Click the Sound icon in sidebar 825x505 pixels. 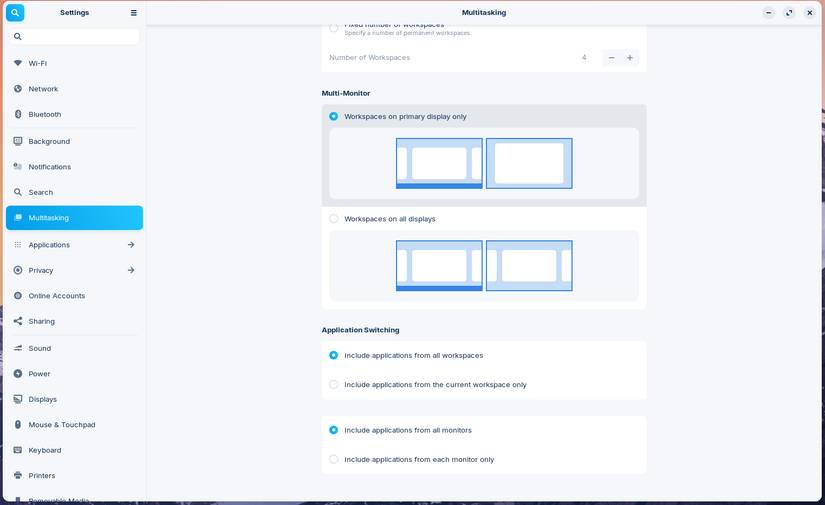click(x=18, y=348)
